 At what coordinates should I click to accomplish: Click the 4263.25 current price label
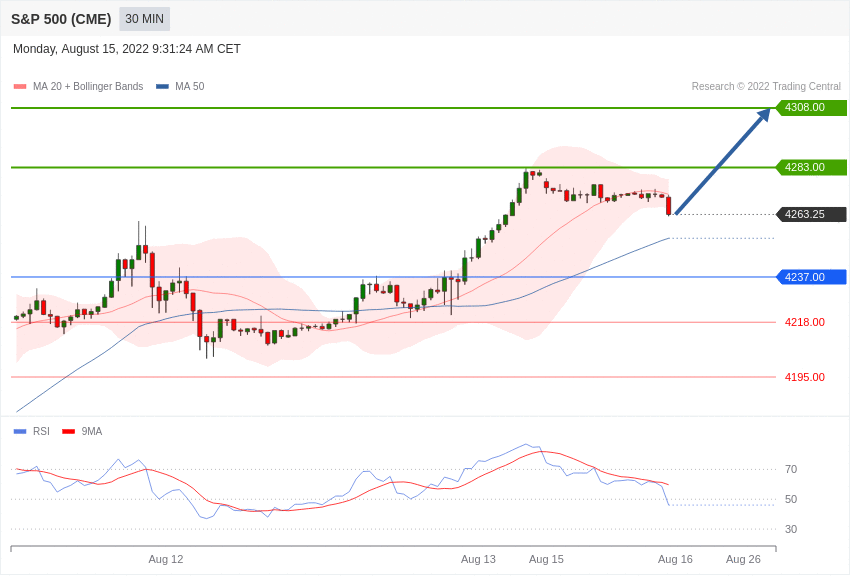point(812,214)
